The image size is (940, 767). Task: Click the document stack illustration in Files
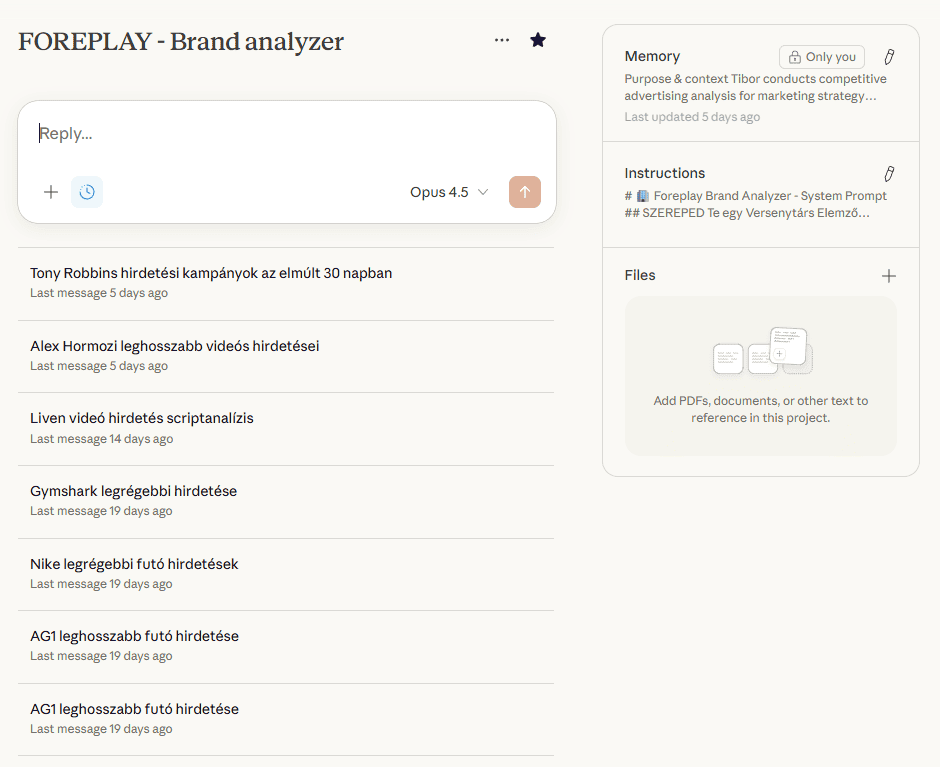(x=762, y=352)
